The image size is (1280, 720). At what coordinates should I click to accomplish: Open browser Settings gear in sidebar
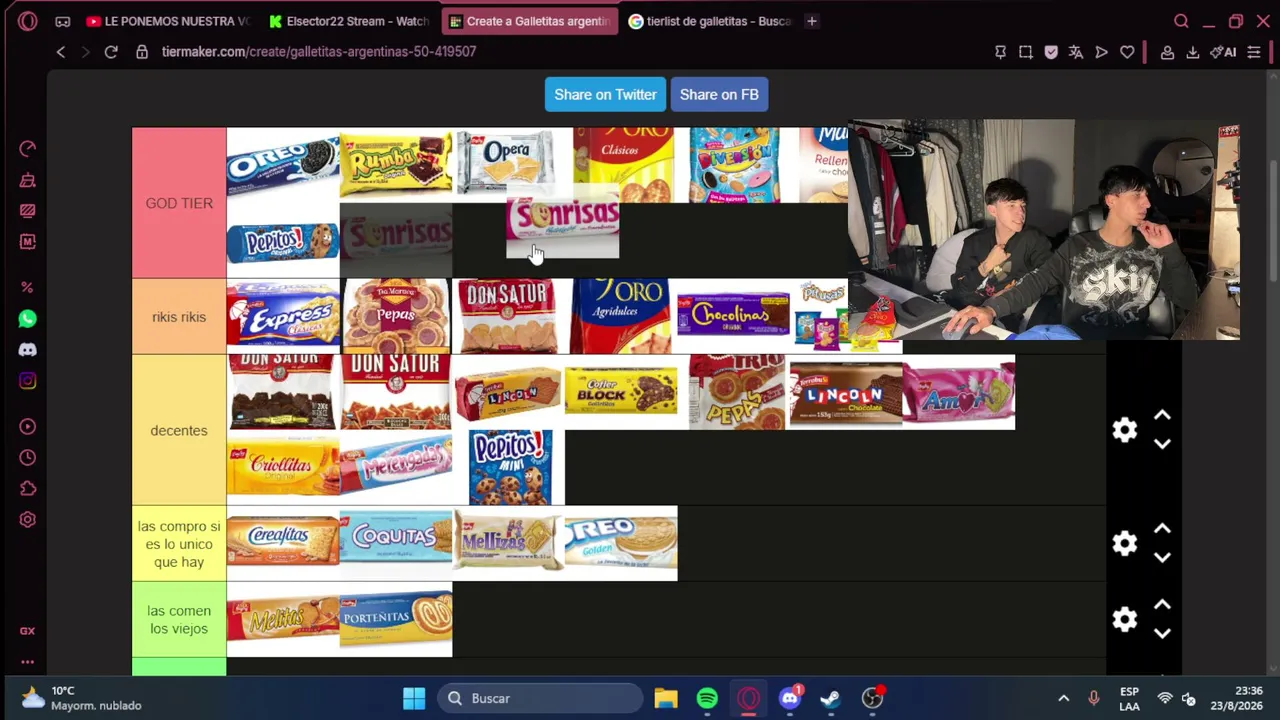click(x=27, y=520)
